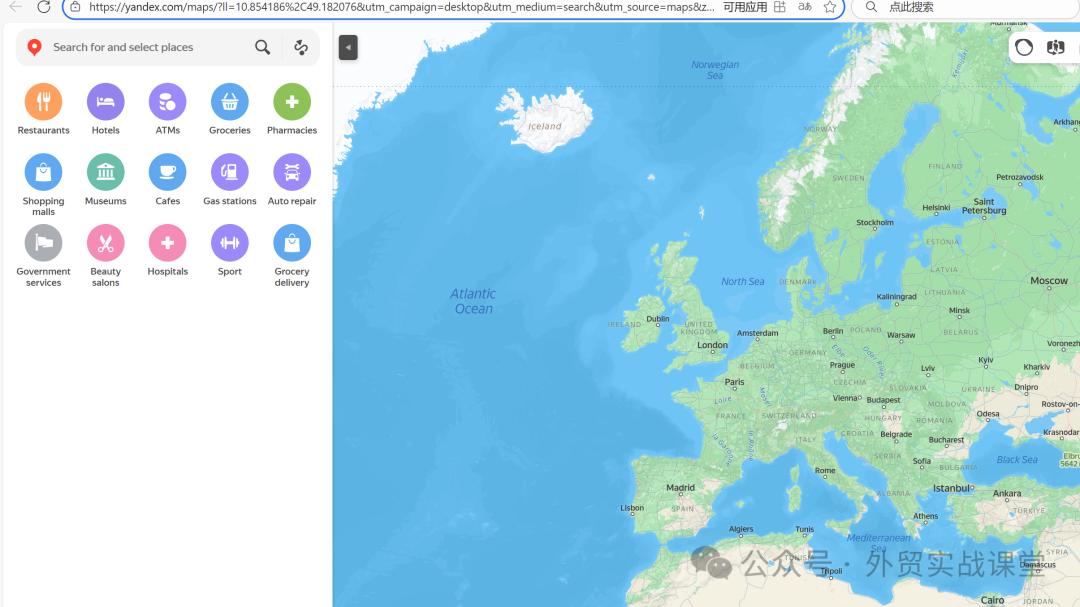Viewport: 1080px width, 607px height.
Task: Click the Hospitals category icon
Action: (167, 243)
